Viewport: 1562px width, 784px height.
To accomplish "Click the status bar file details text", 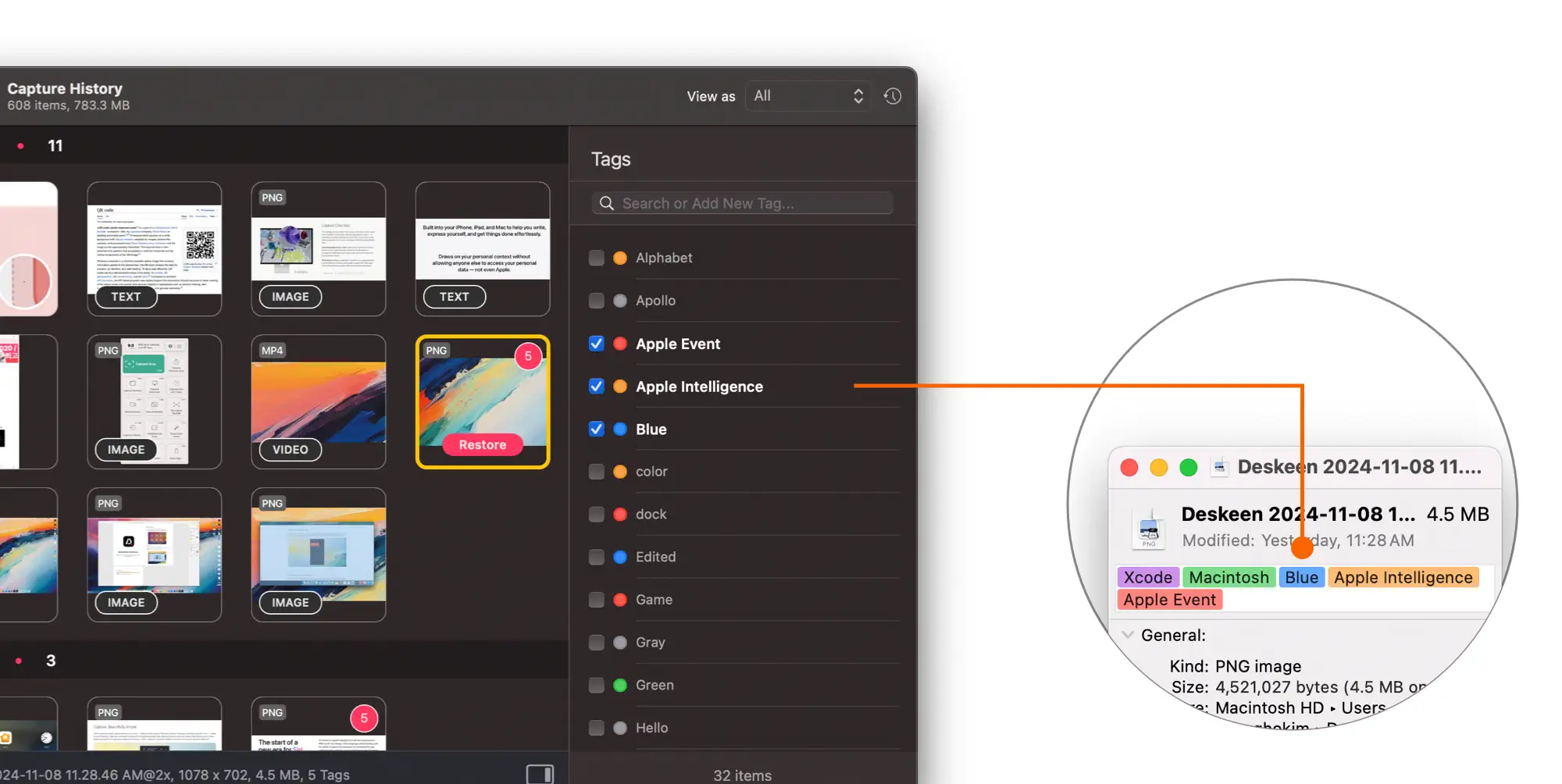I will click(x=175, y=775).
